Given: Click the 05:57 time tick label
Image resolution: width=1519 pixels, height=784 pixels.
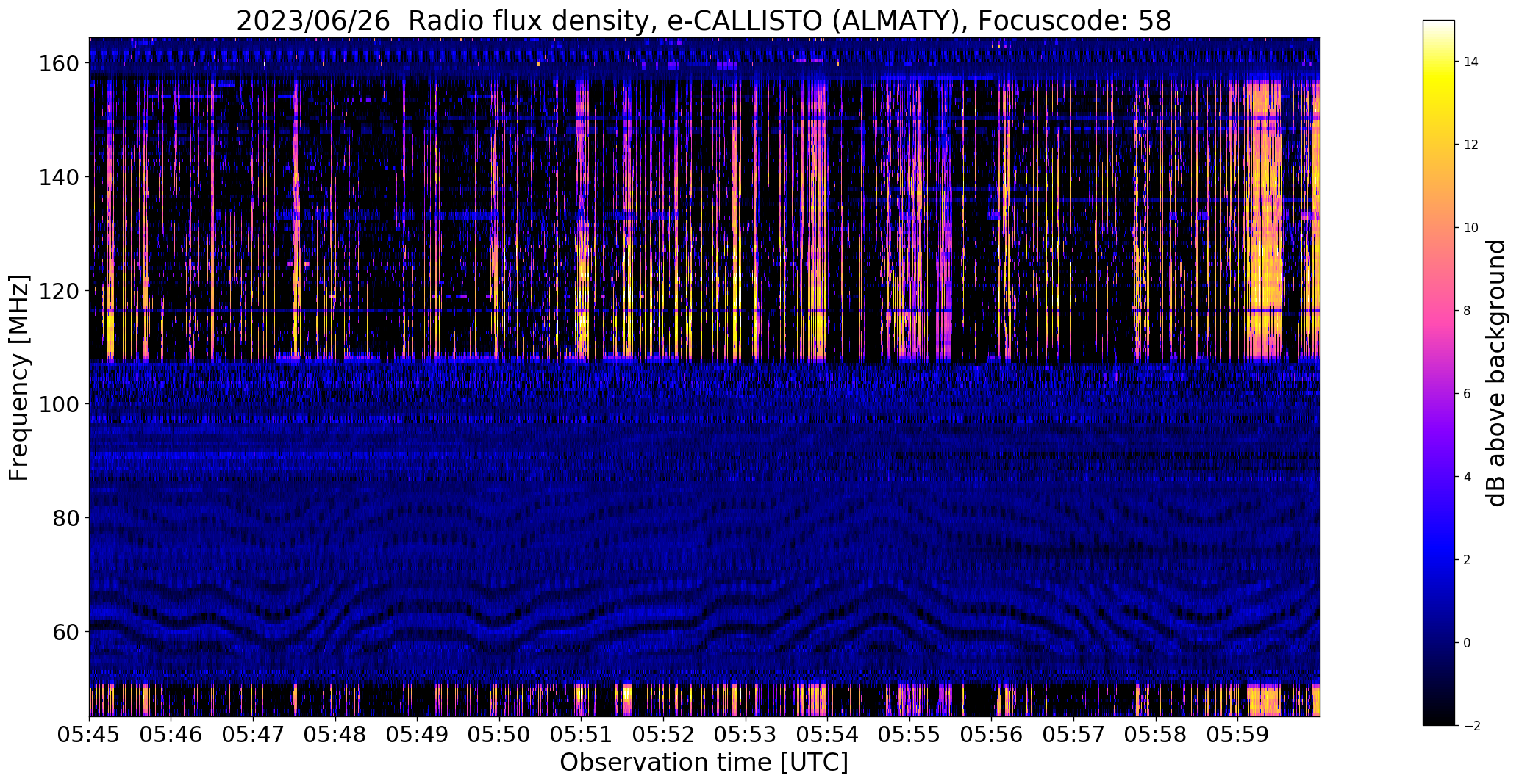Looking at the screenshot, I should [1073, 735].
